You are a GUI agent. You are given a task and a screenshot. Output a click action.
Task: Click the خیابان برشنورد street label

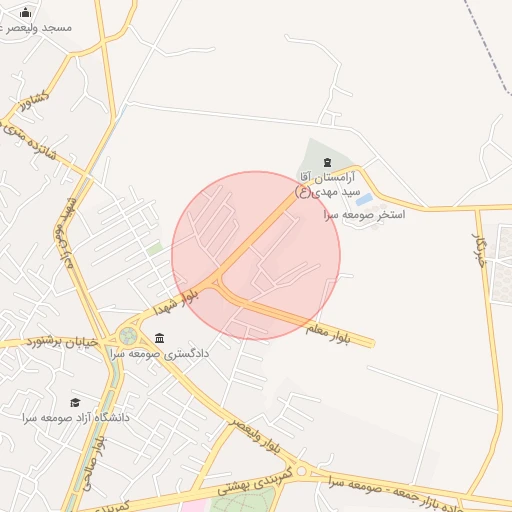[x=63, y=342]
